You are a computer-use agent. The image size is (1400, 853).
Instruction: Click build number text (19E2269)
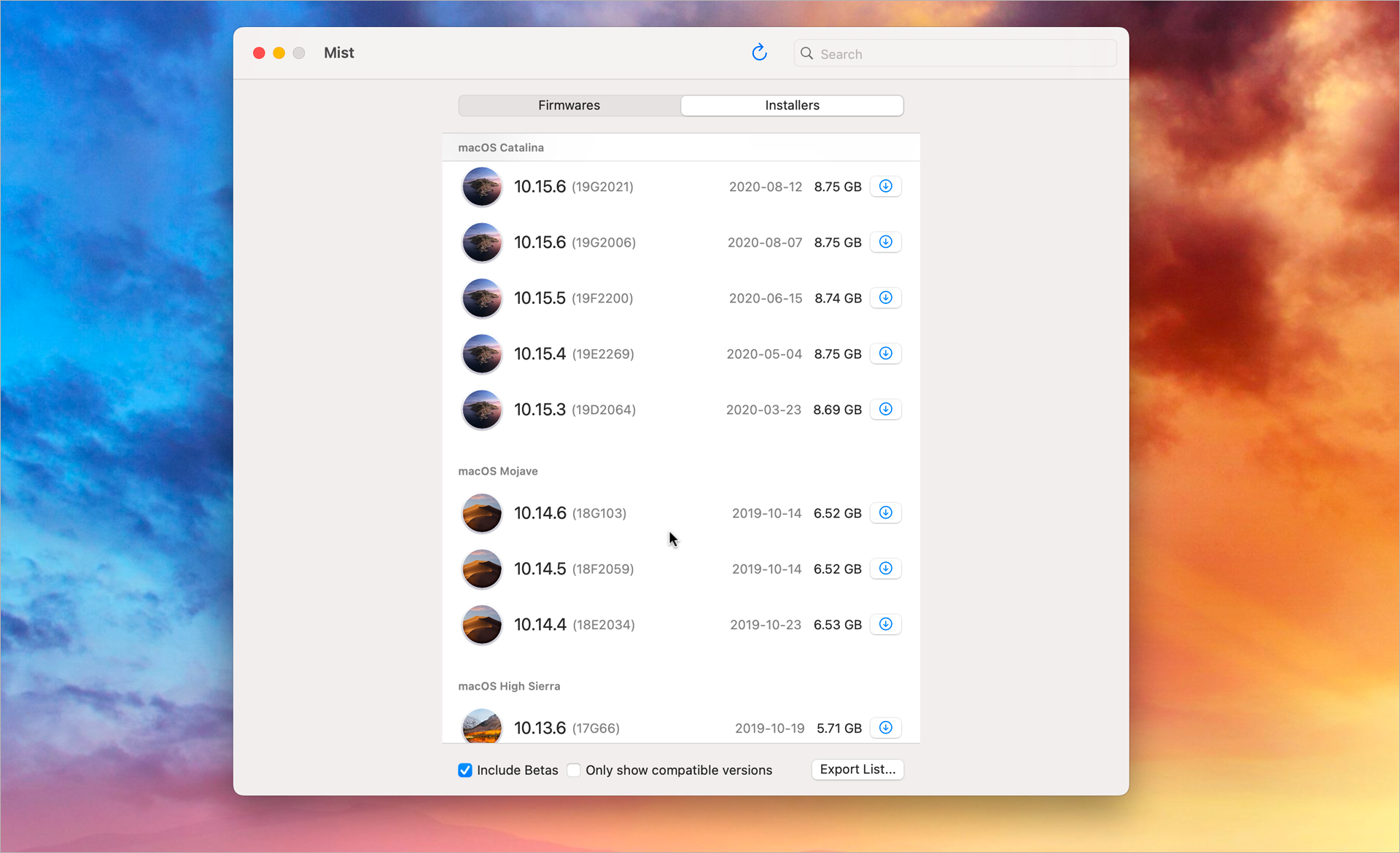[x=603, y=354]
